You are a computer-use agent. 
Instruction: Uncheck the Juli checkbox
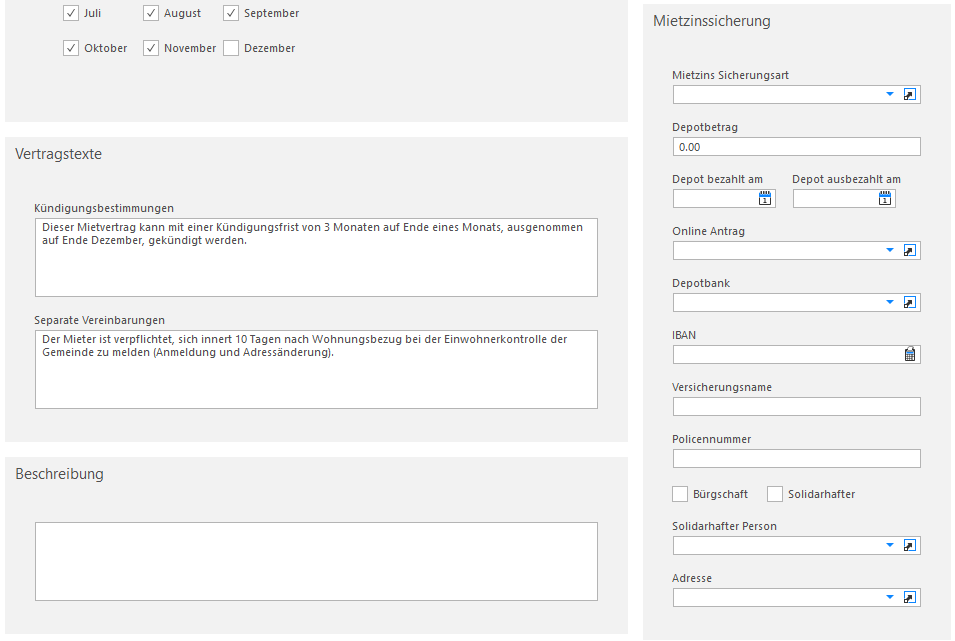[71, 13]
